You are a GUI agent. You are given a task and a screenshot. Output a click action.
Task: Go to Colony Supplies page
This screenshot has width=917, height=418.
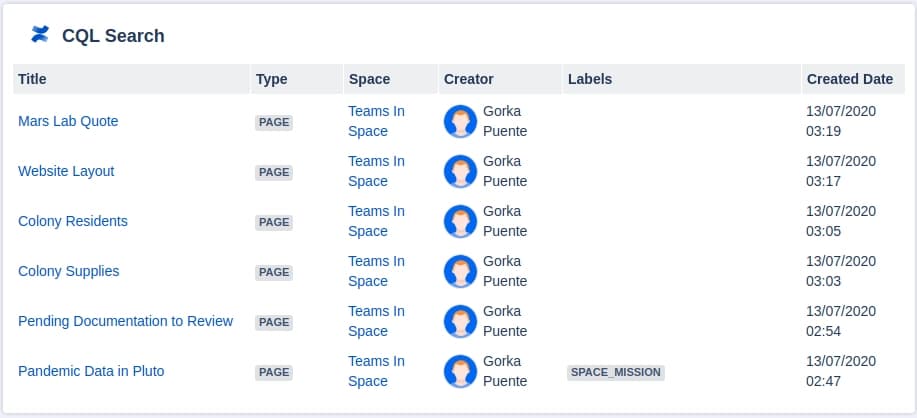pos(68,271)
